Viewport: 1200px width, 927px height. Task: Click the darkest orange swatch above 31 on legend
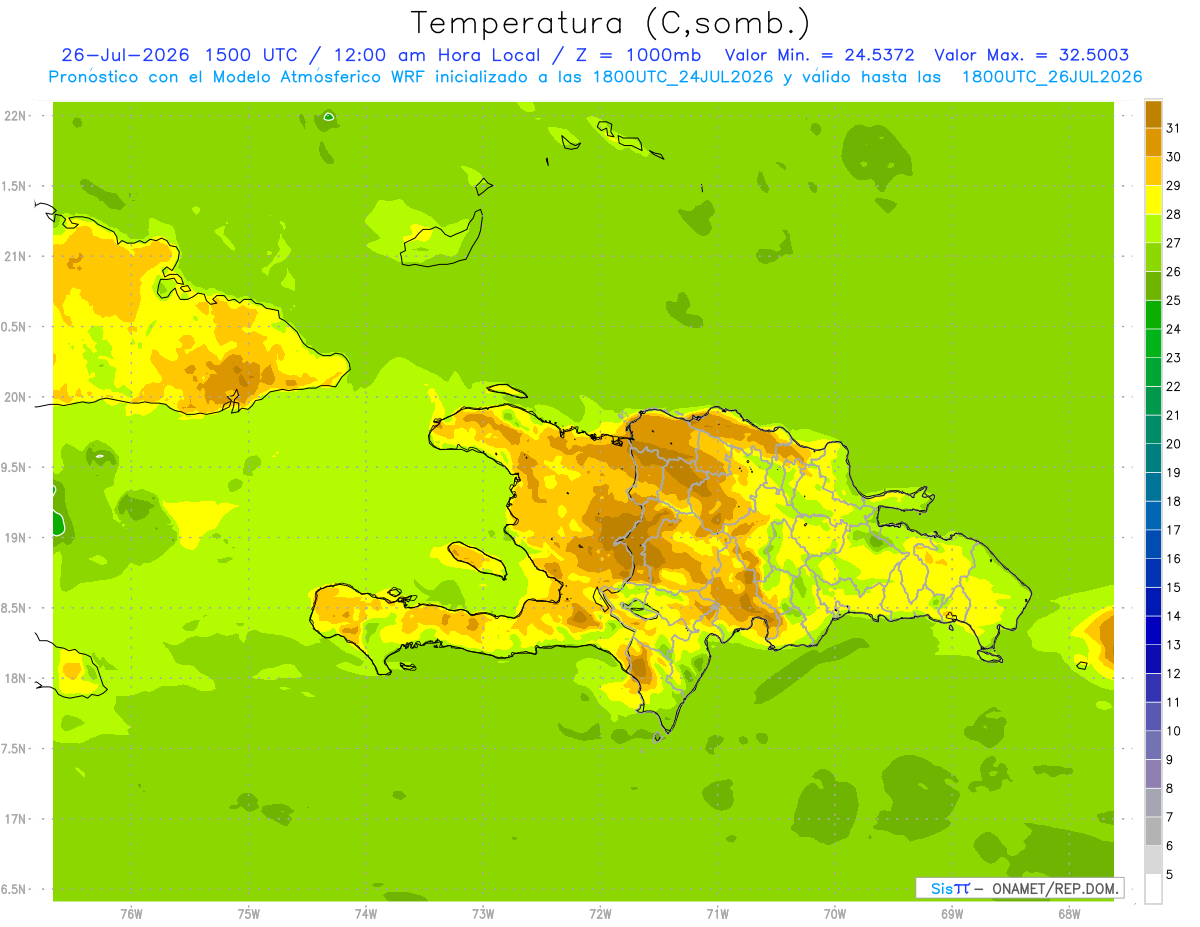(x=1153, y=114)
